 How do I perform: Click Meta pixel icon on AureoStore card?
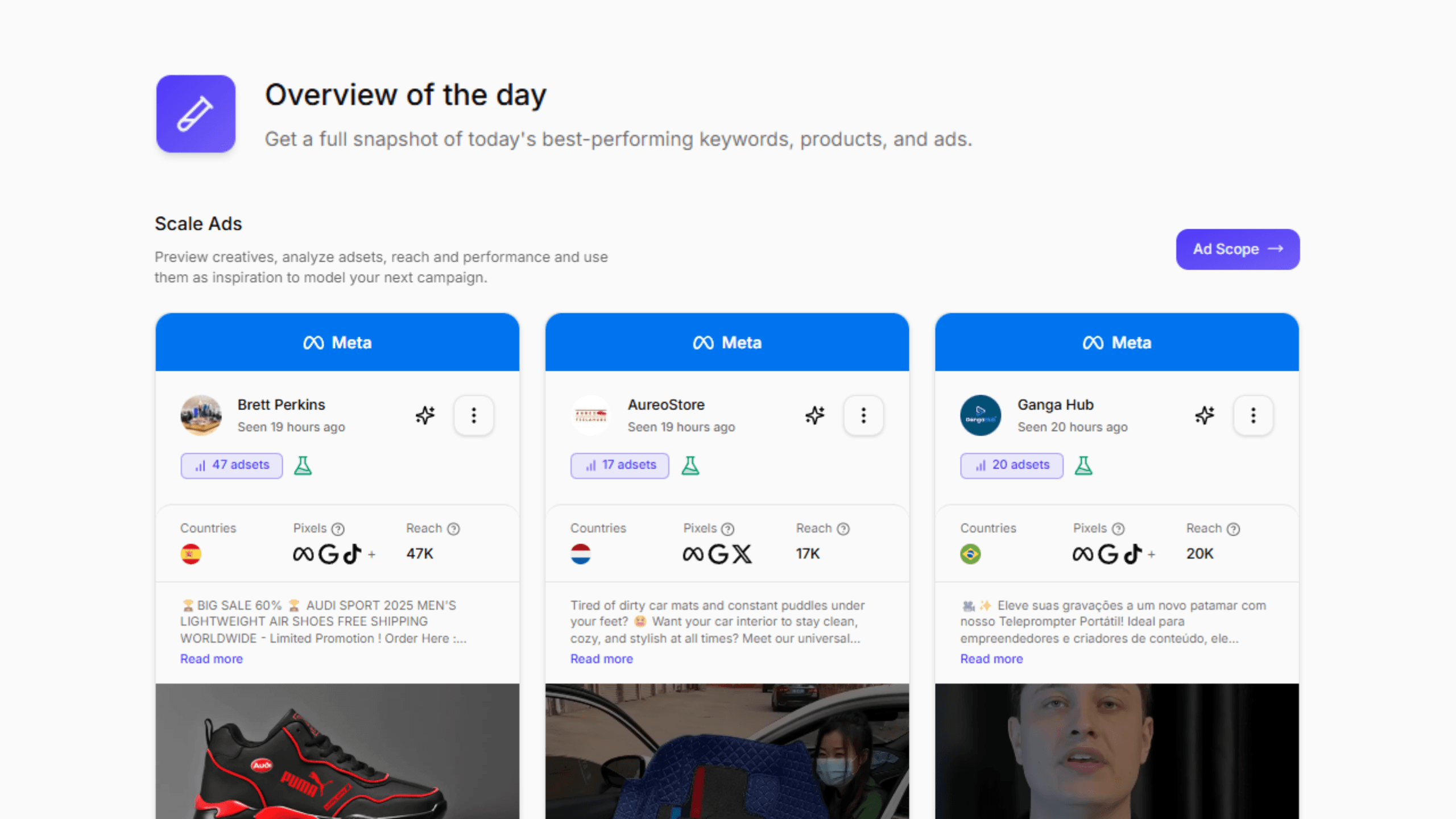coord(693,554)
